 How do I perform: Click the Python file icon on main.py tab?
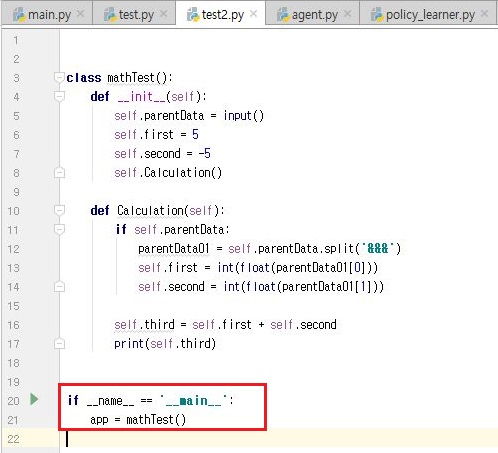pos(19,15)
